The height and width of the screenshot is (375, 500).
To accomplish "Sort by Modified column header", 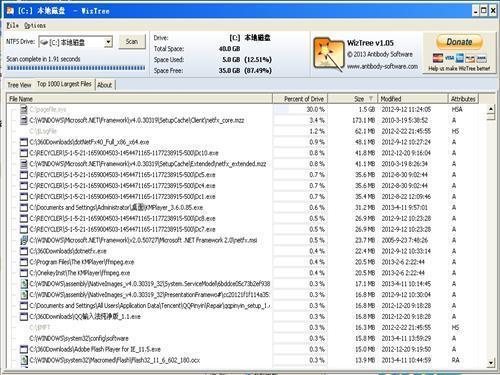I will [x=413, y=99].
